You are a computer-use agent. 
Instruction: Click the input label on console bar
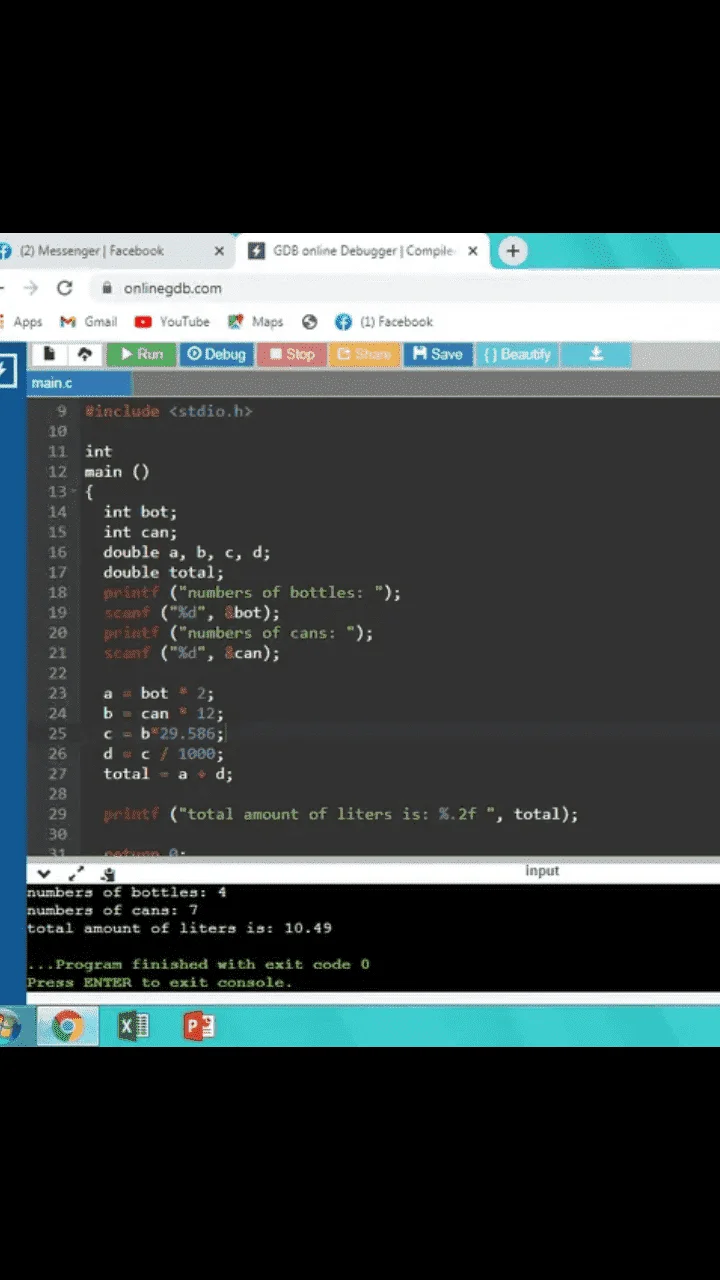(x=542, y=871)
